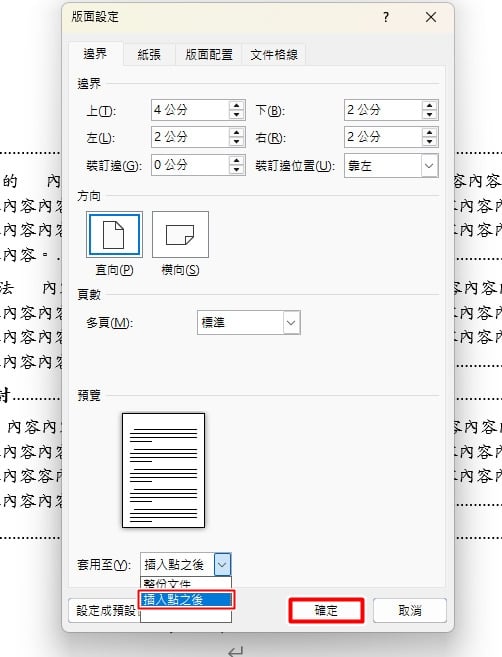The width and height of the screenshot is (502, 657).
Task: Increase left margin spinner up arrow
Action: click(x=237, y=132)
